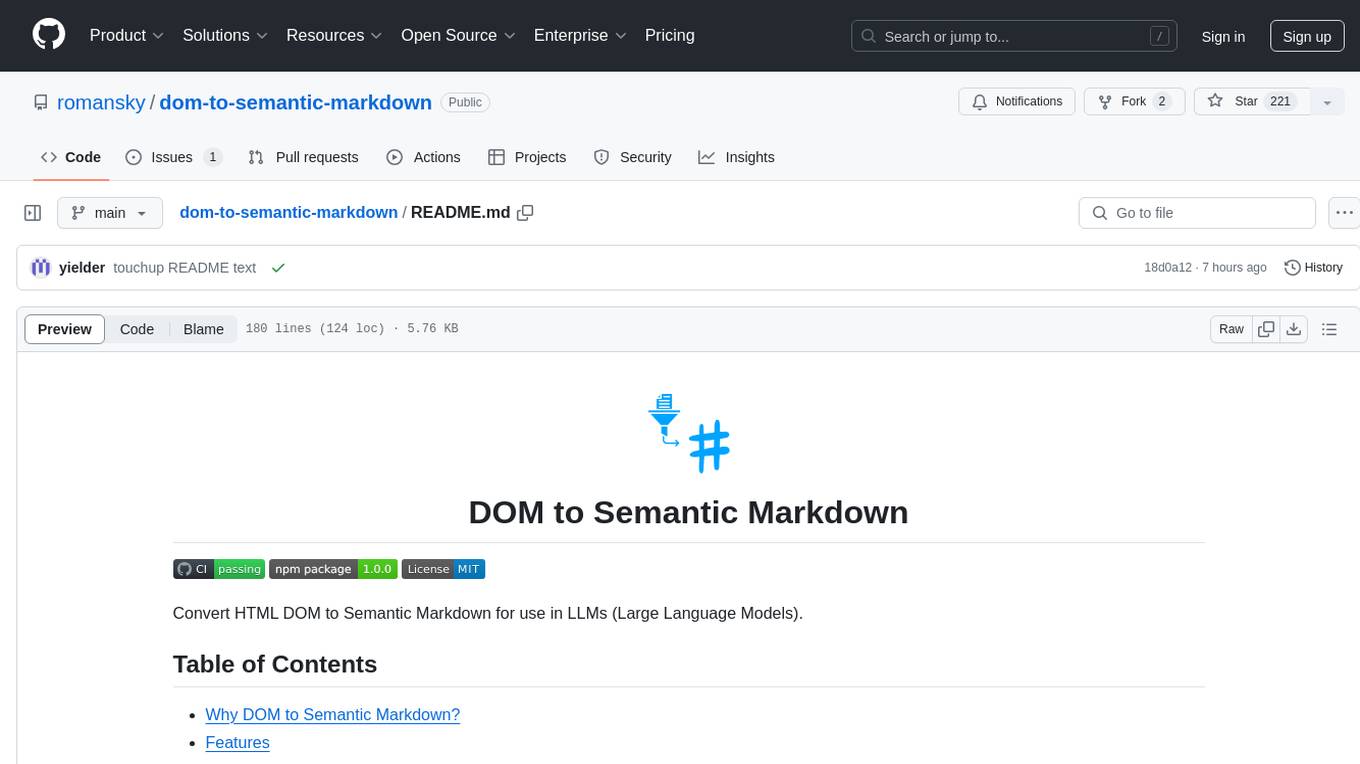Open the document outline icon
The image size is (1360, 764).
[1329, 329]
